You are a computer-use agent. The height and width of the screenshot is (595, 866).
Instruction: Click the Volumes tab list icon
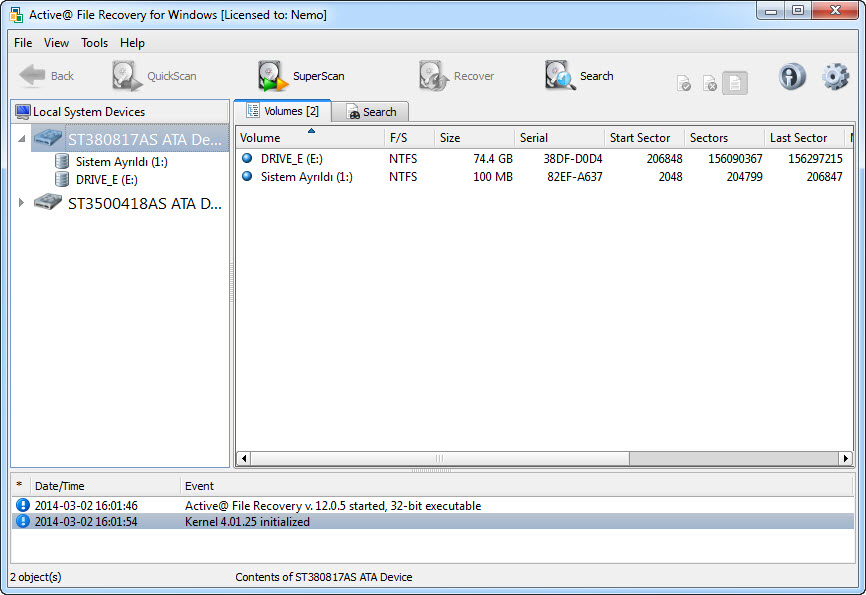pyautogui.click(x=252, y=110)
